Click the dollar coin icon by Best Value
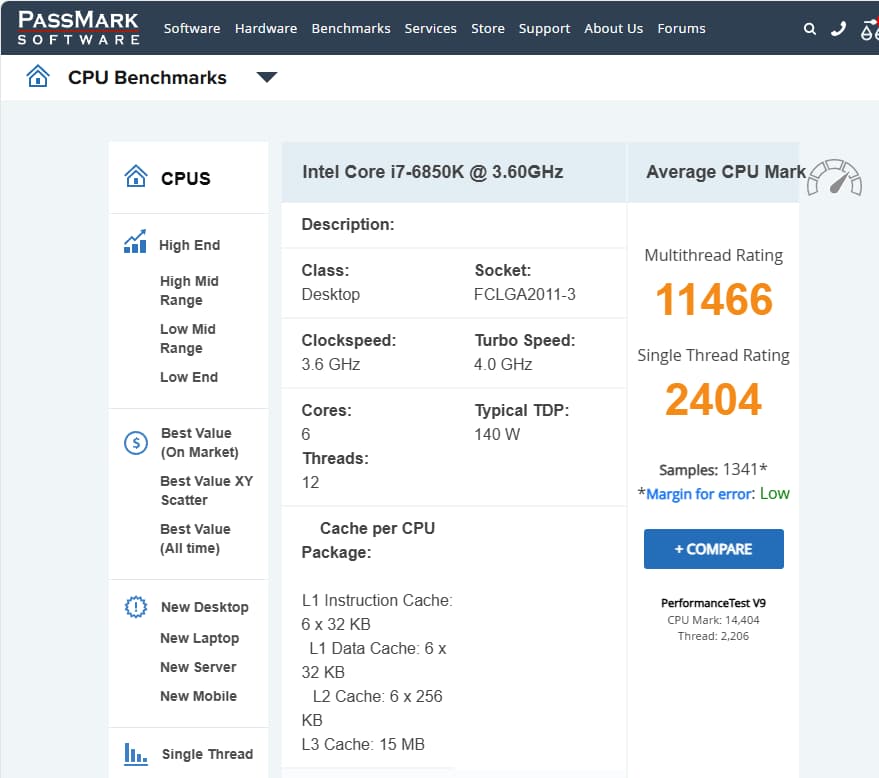879x778 pixels. pos(136,443)
